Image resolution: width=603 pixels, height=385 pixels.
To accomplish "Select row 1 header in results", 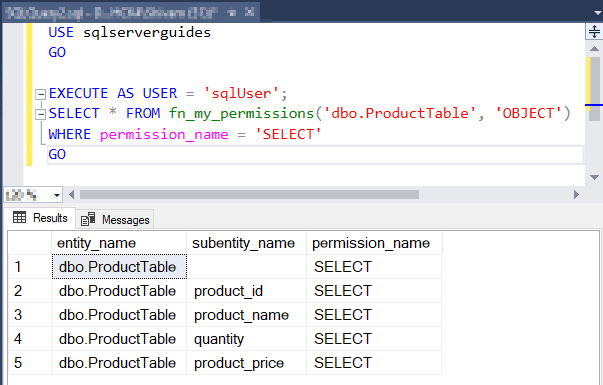I will 30,267.
